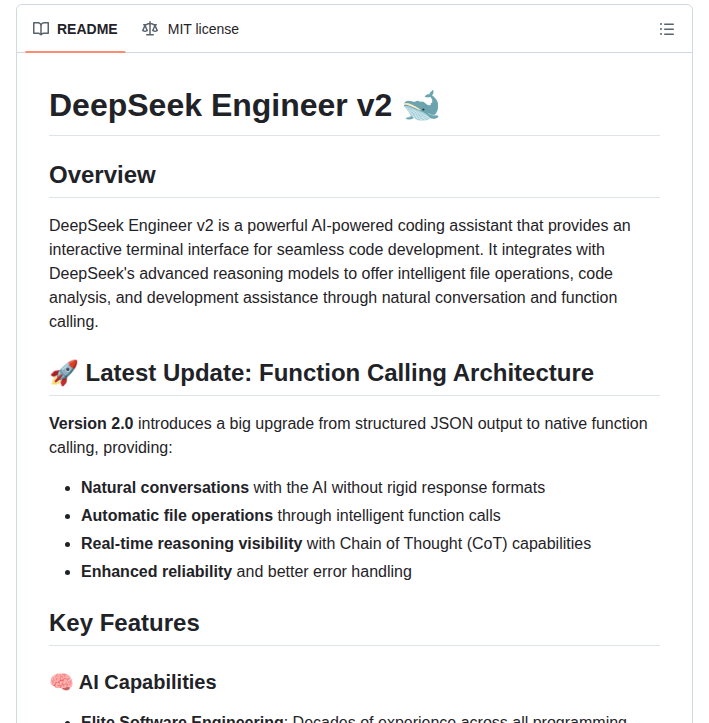Screen dimensions: 709x723
Task: Click the balance scale license icon
Action: pyautogui.click(x=150, y=29)
